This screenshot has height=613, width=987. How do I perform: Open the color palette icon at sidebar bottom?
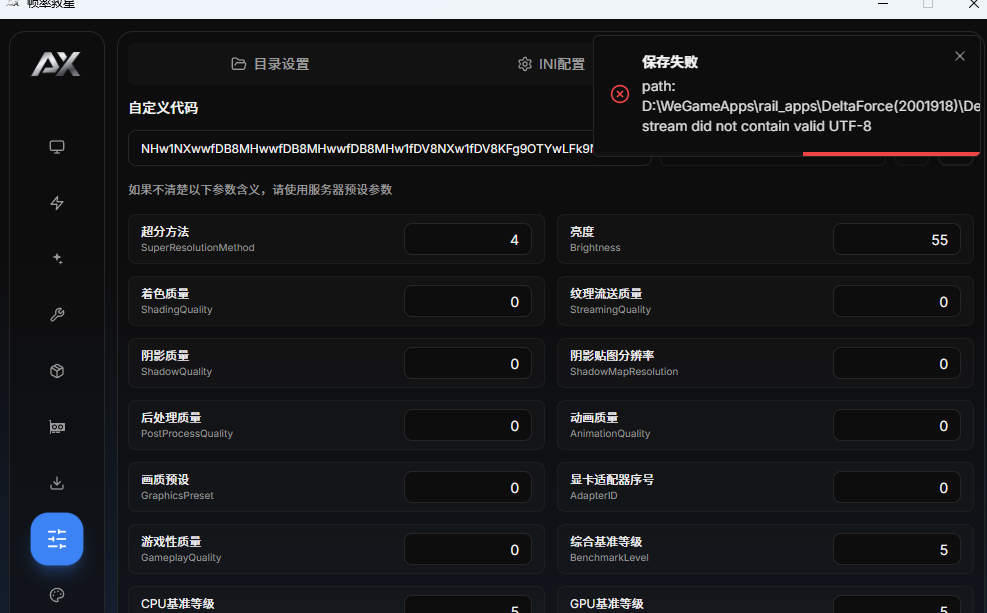57,595
